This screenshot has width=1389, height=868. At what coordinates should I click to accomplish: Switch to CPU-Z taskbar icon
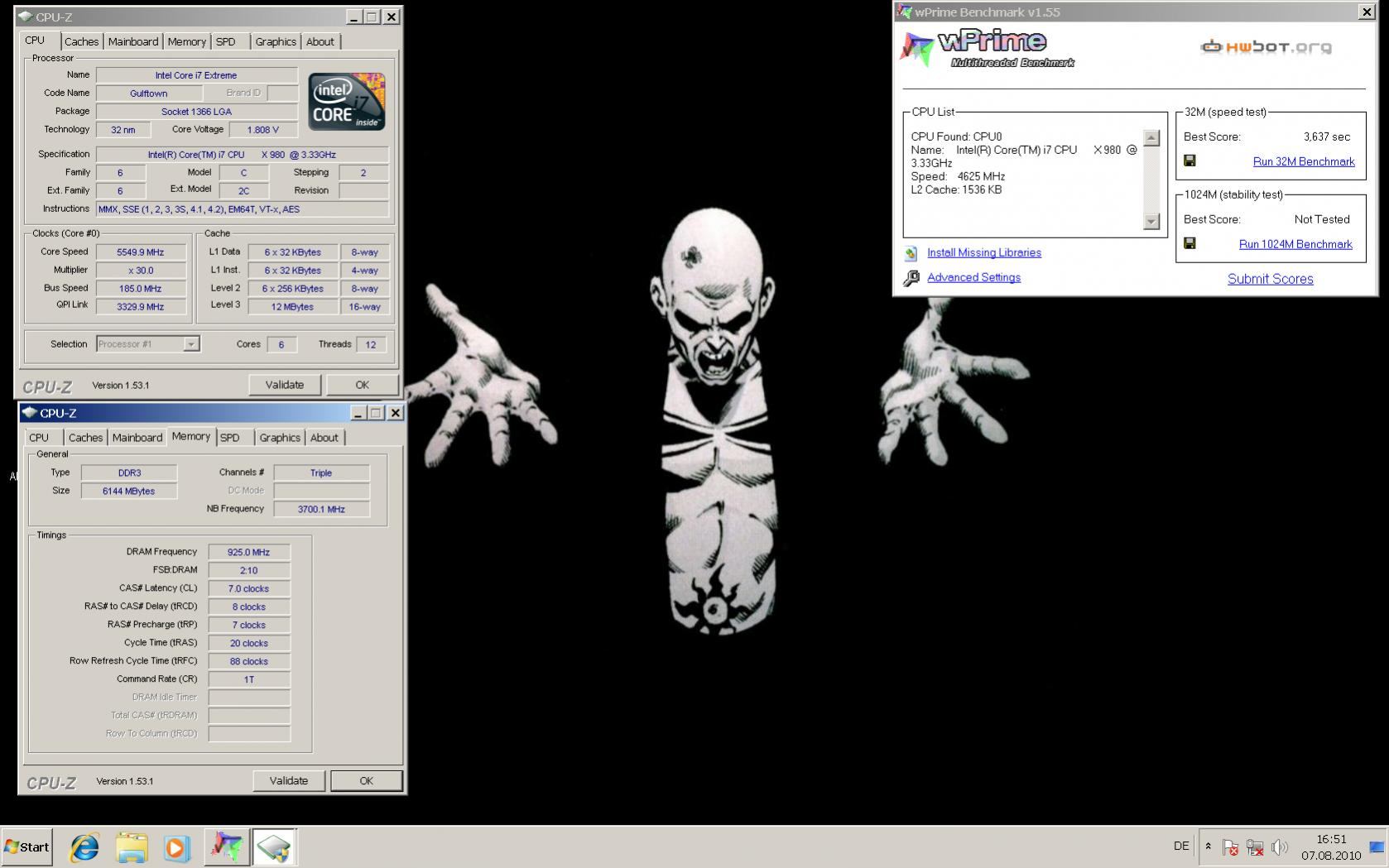(x=274, y=847)
